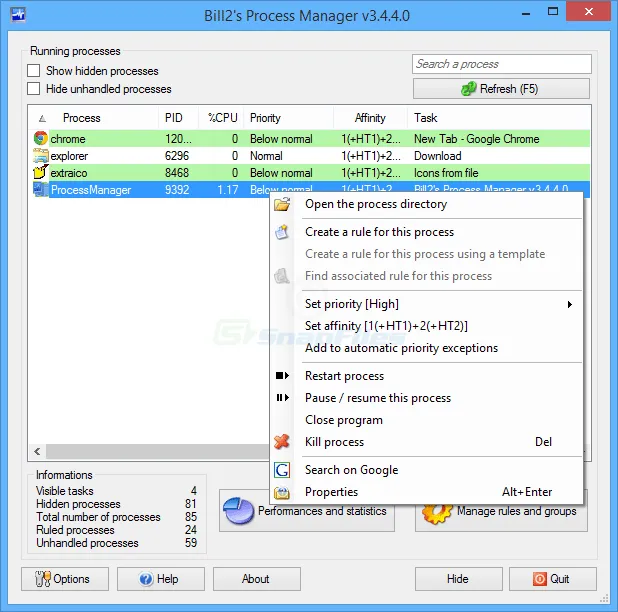The height and width of the screenshot is (612, 618).
Task: Open the Options button
Action: click(x=65, y=579)
